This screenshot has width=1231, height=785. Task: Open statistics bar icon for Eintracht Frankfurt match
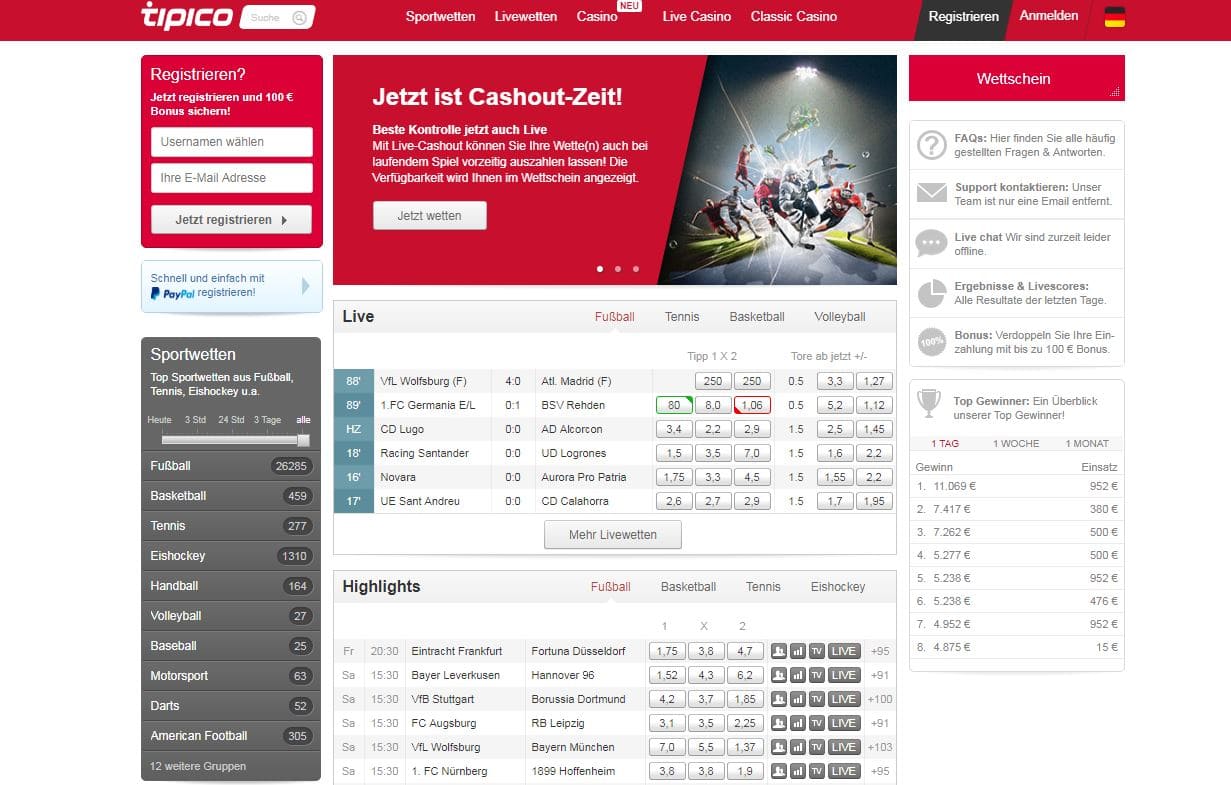[798, 651]
